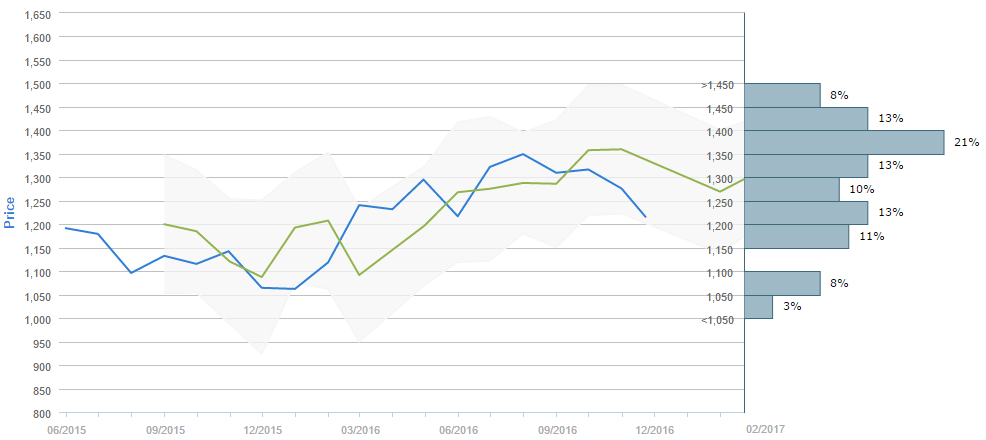Viewport: 986px width, 440px height.
Task: Click the 06/2015 x-axis date label
Action: [x=66, y=428]
